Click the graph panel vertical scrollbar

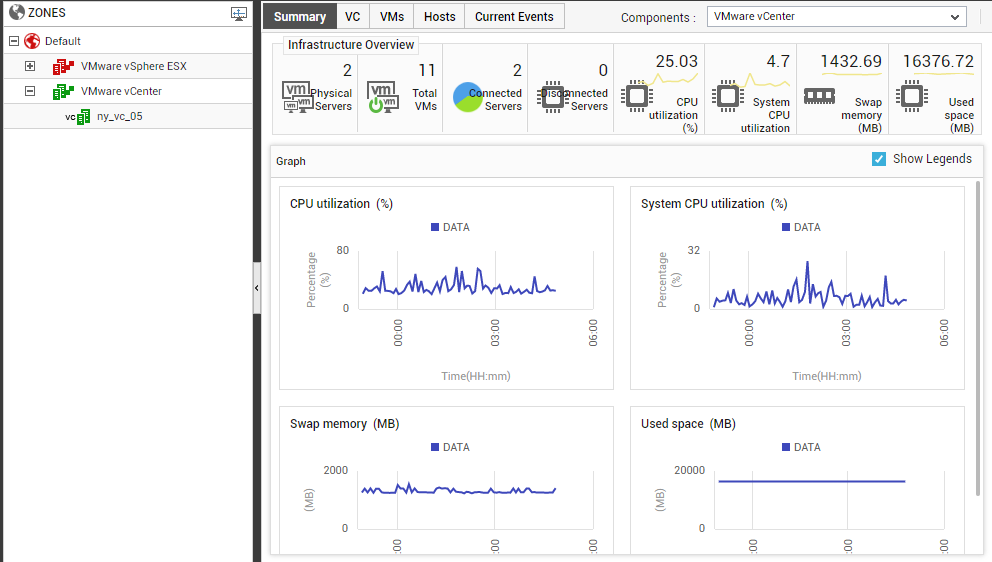pyautogui.click(x=978, y=339)
